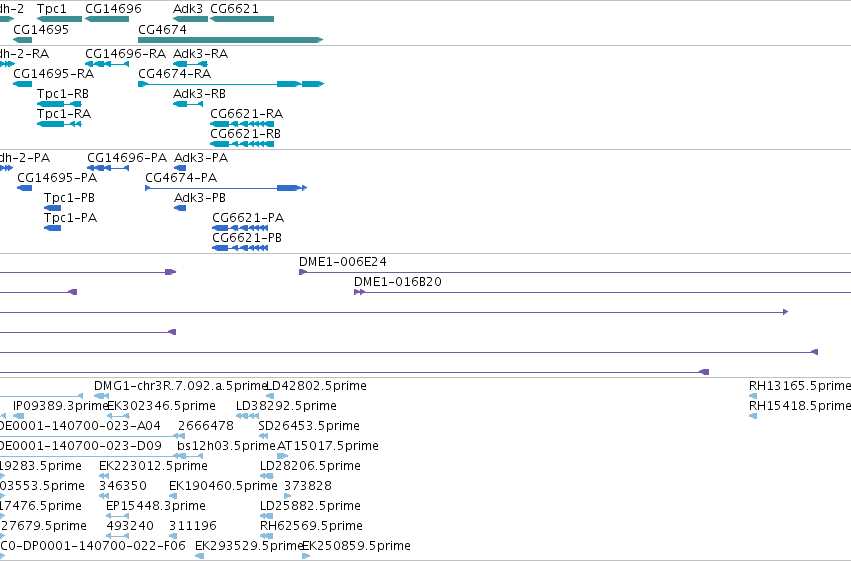Click transcript CG6621-RA

coord(246,114)
